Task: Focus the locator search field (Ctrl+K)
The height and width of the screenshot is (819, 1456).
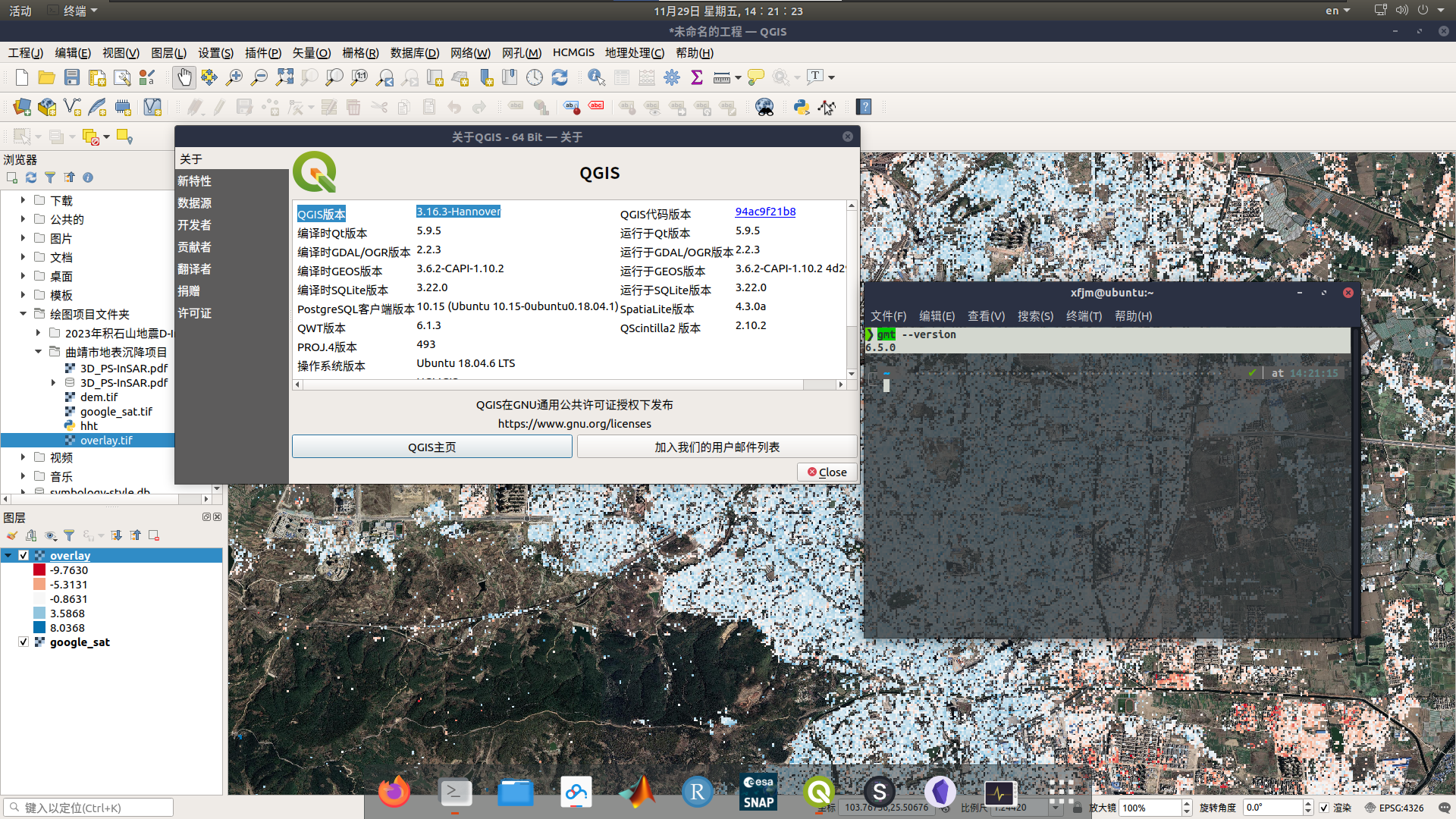Action: (88, 808)
